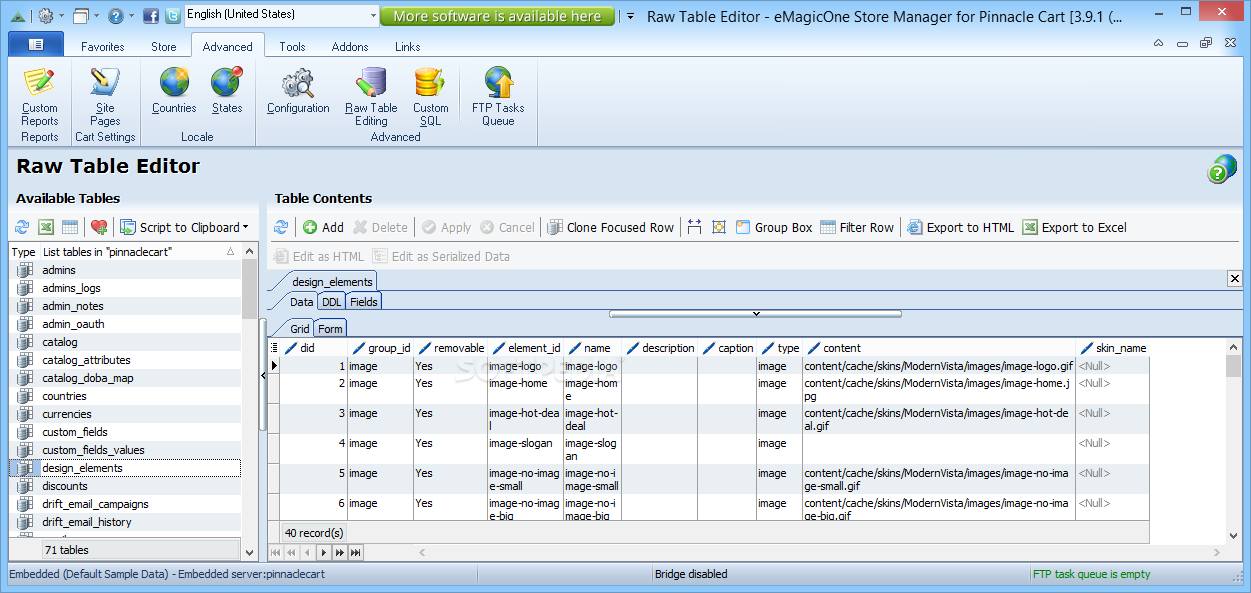Open the Countries locale editor

(x=174, y=91)
